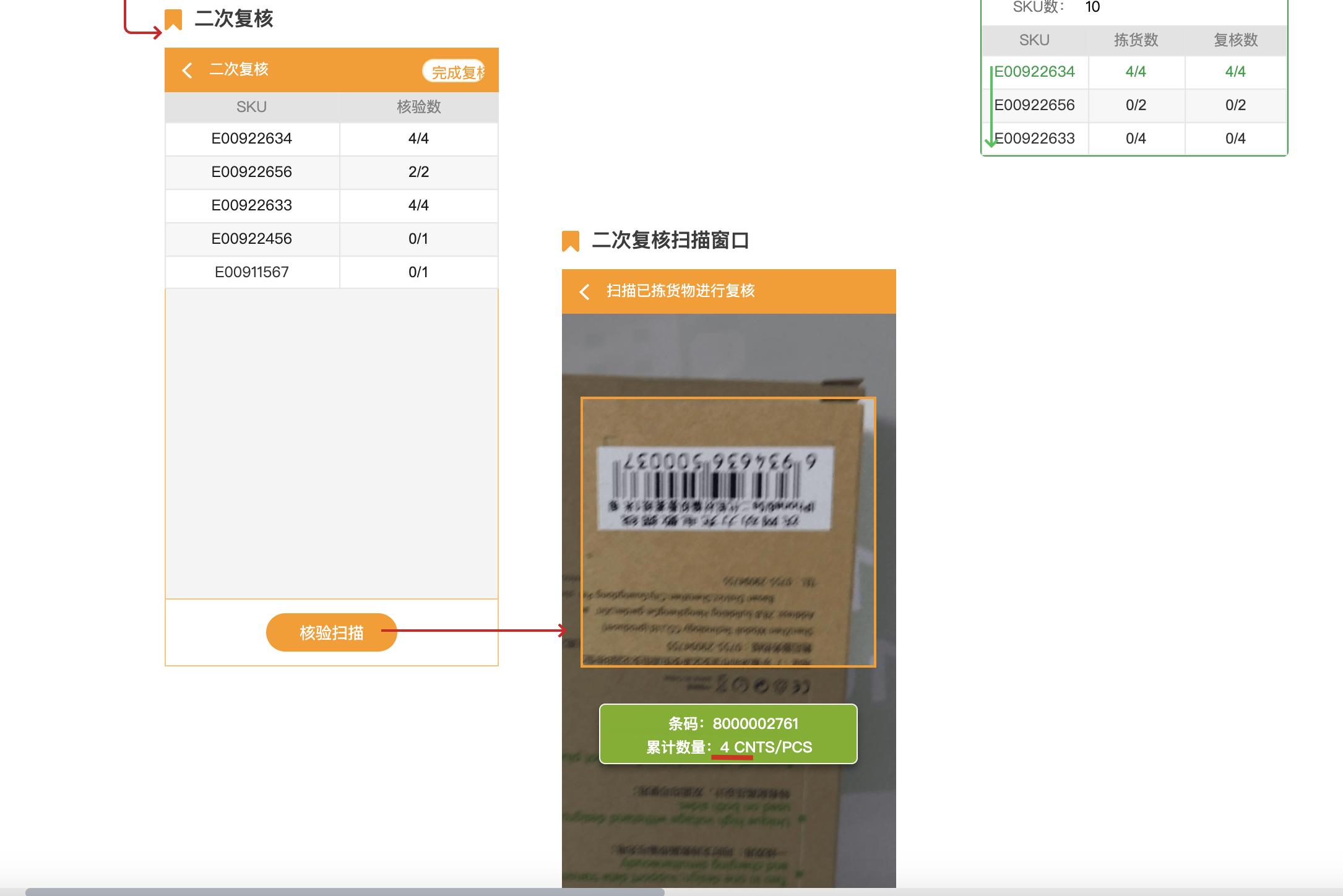
Task: Click bookmark icon beside 二次复核 title
Action: pyautogui.click(x=173, y=20)
